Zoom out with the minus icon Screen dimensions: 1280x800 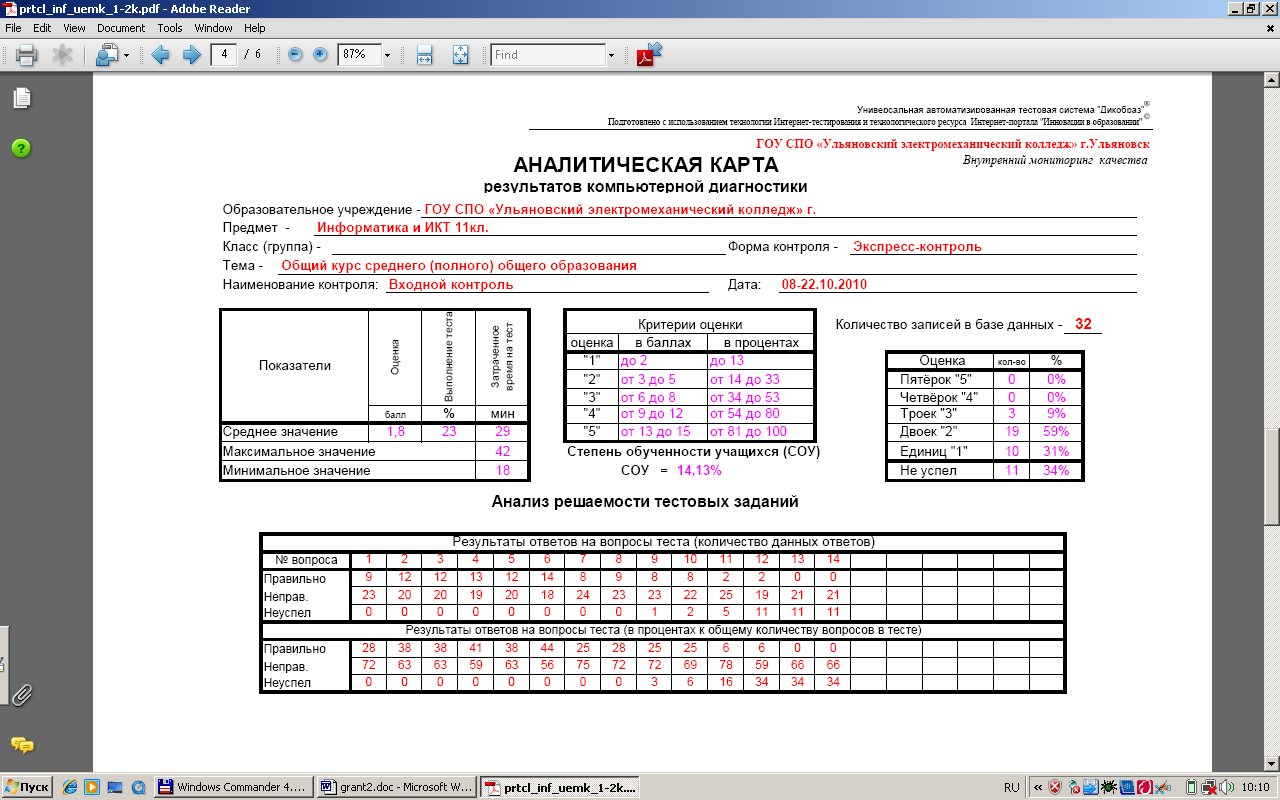295,55
